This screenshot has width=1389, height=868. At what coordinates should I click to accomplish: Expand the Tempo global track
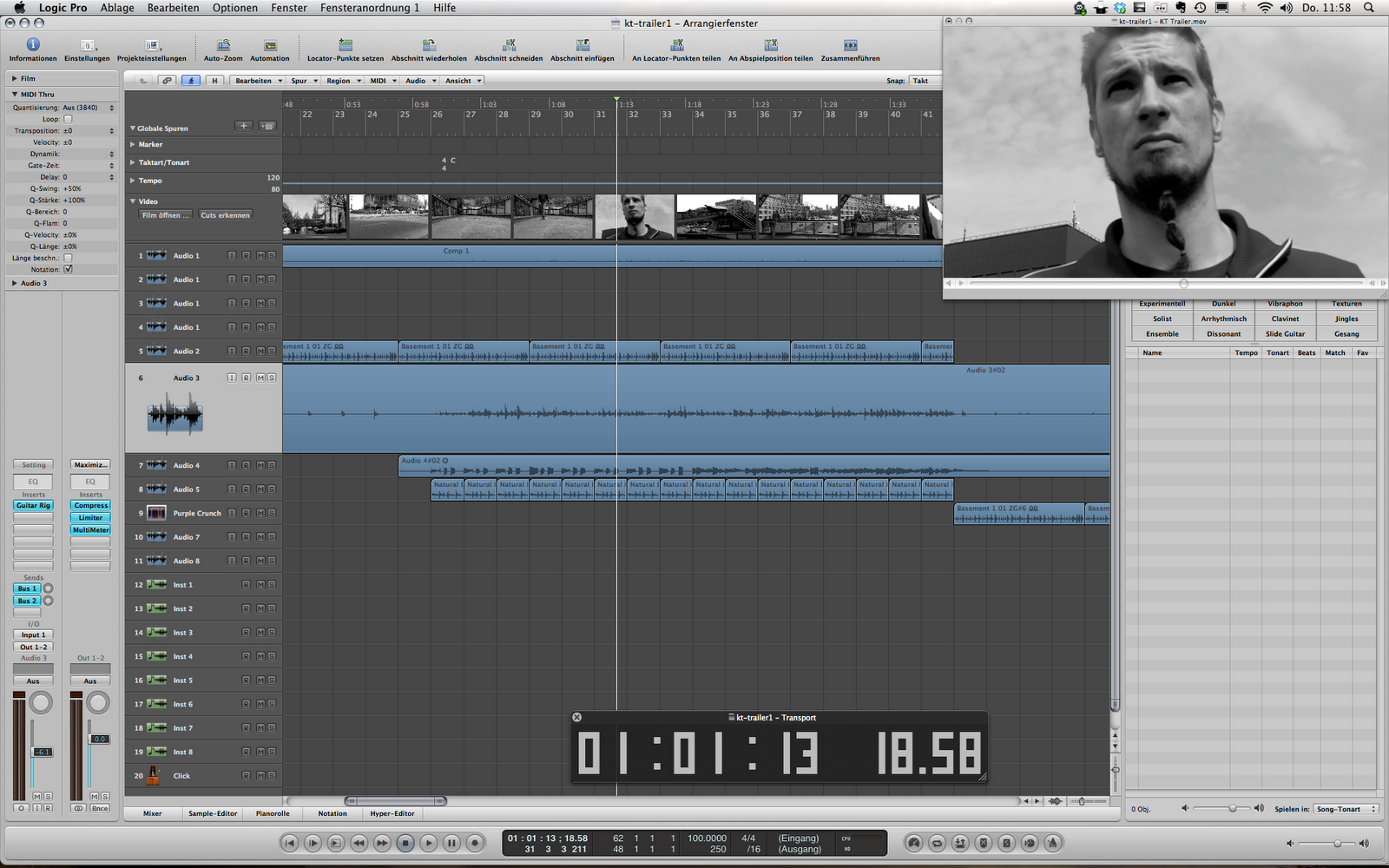click(133, 181)
